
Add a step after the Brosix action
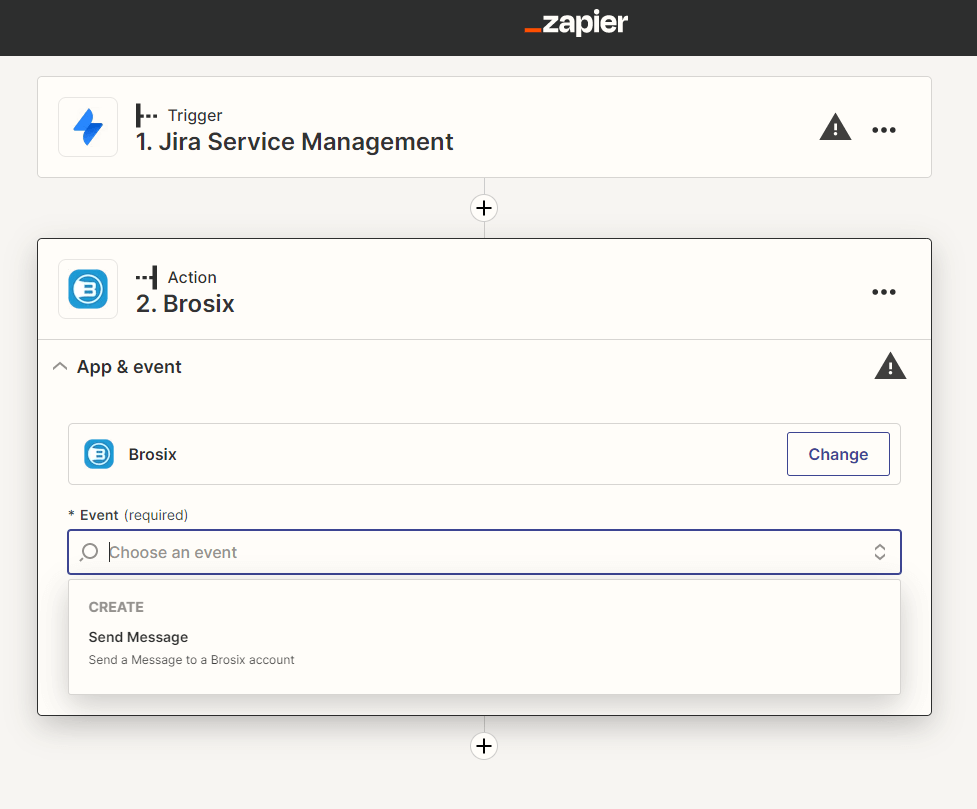click(x=484, y=746)
